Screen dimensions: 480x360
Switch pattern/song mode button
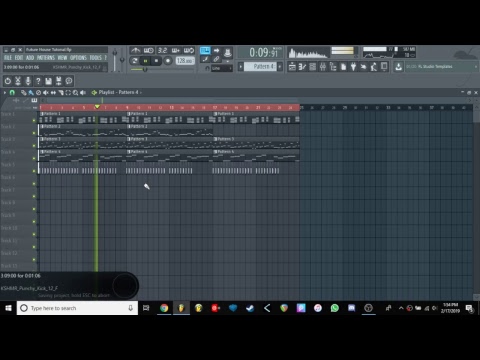click(x=135, y=61)
